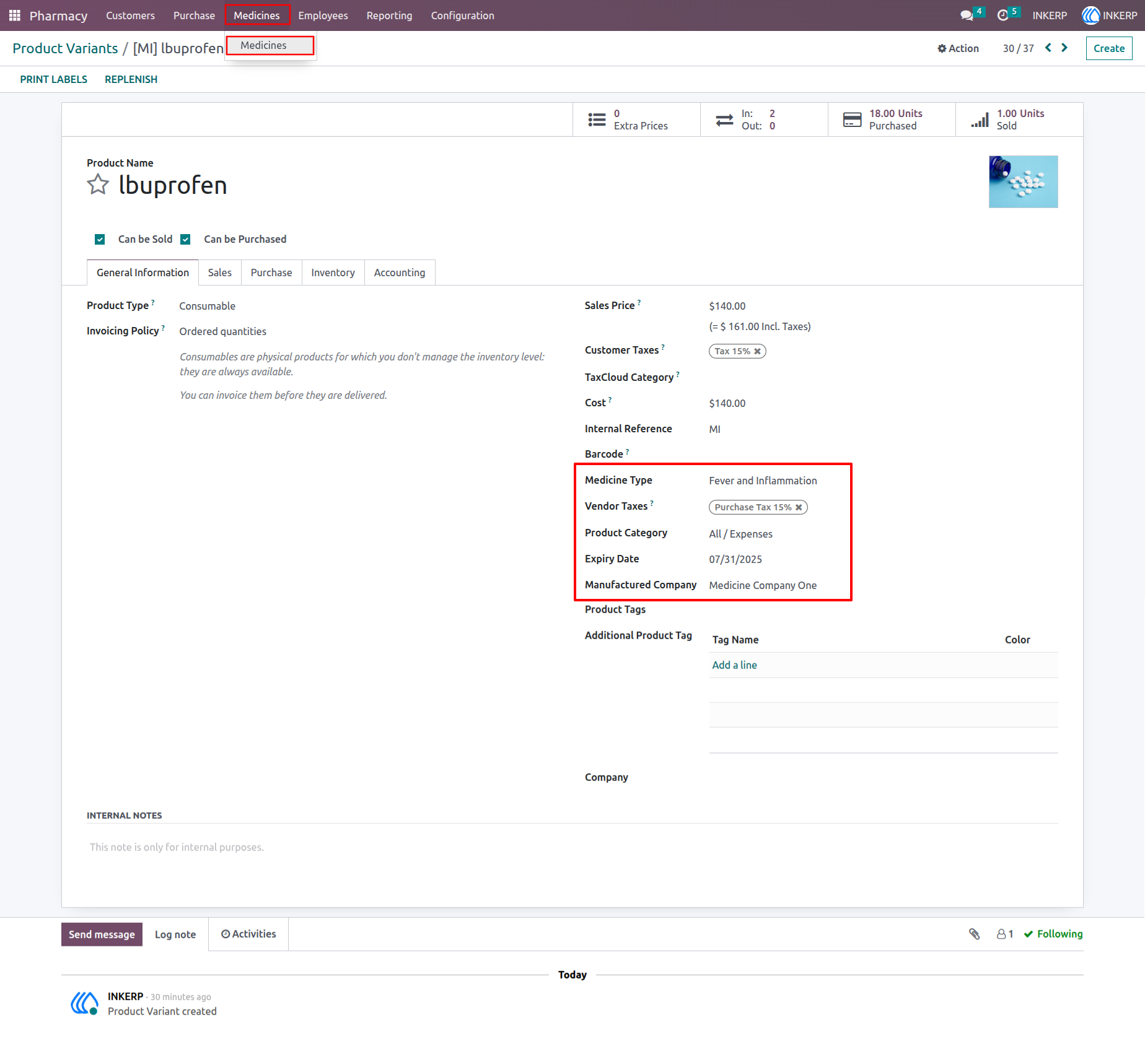Click the Add a line link
The height and width of the screenshot is (1064, 1145).
pos(734,665)
